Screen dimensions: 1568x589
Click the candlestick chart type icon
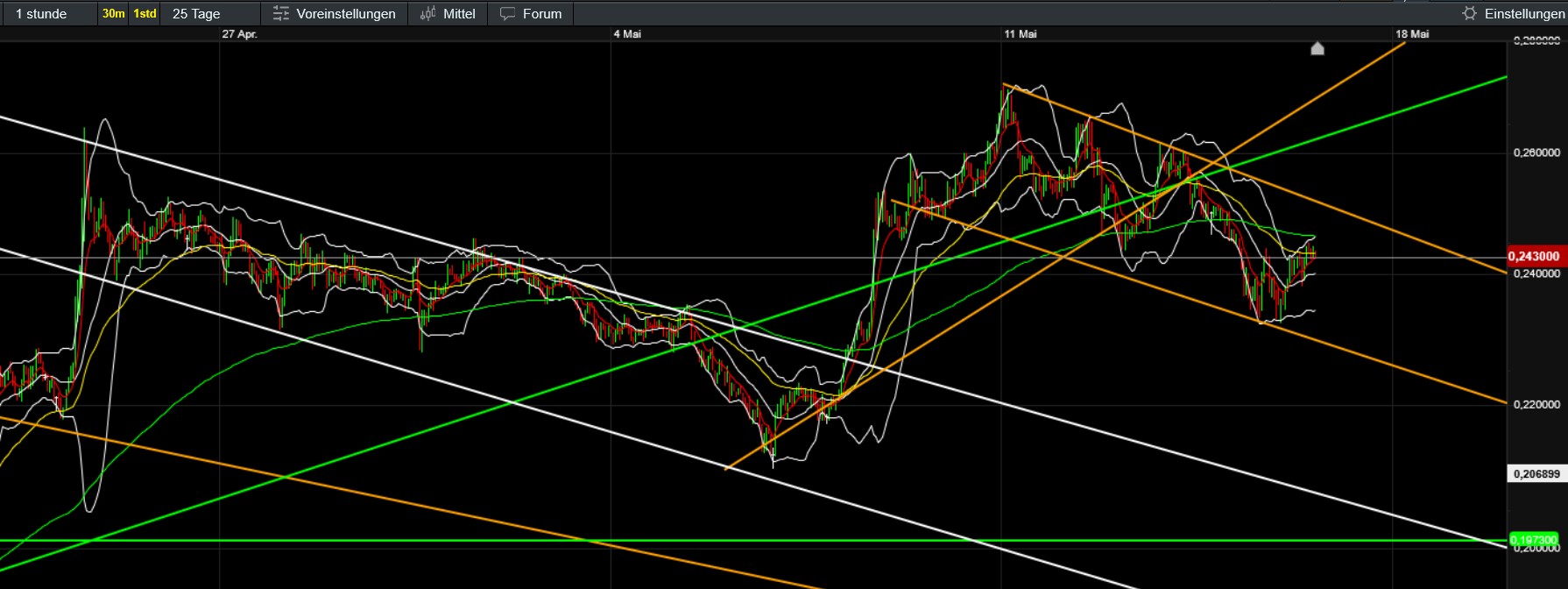coord(427,14)
